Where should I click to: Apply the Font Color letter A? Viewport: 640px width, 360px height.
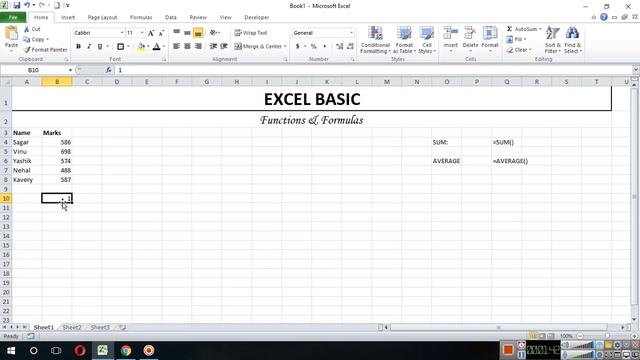156,47
